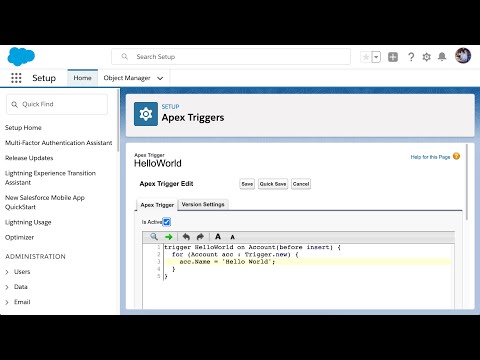Switch to the Version Settings tab
The width and height of the screenshot is (480, 360).
coord(203,204)
